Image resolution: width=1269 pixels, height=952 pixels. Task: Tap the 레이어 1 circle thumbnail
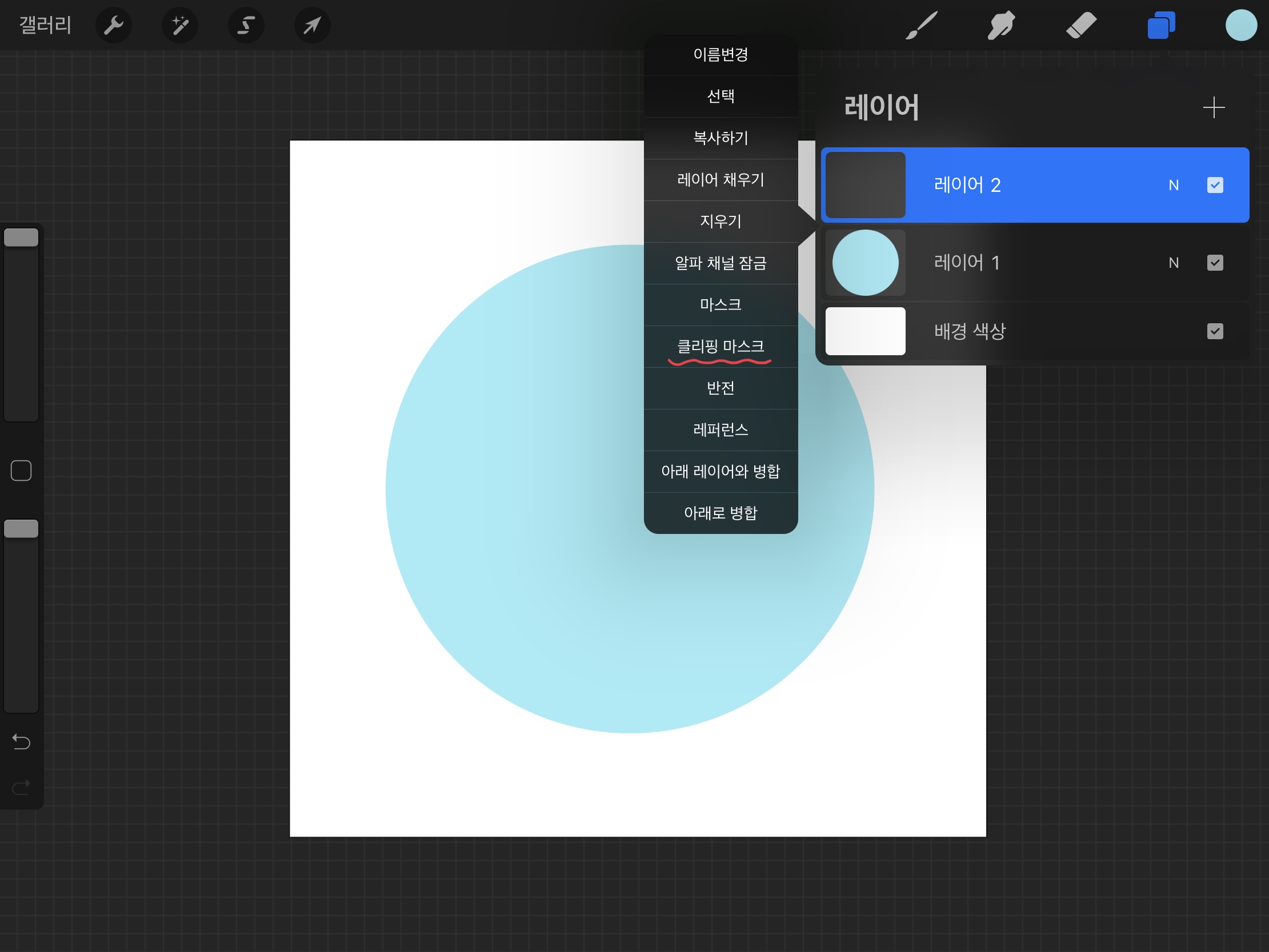pos(865,263)
